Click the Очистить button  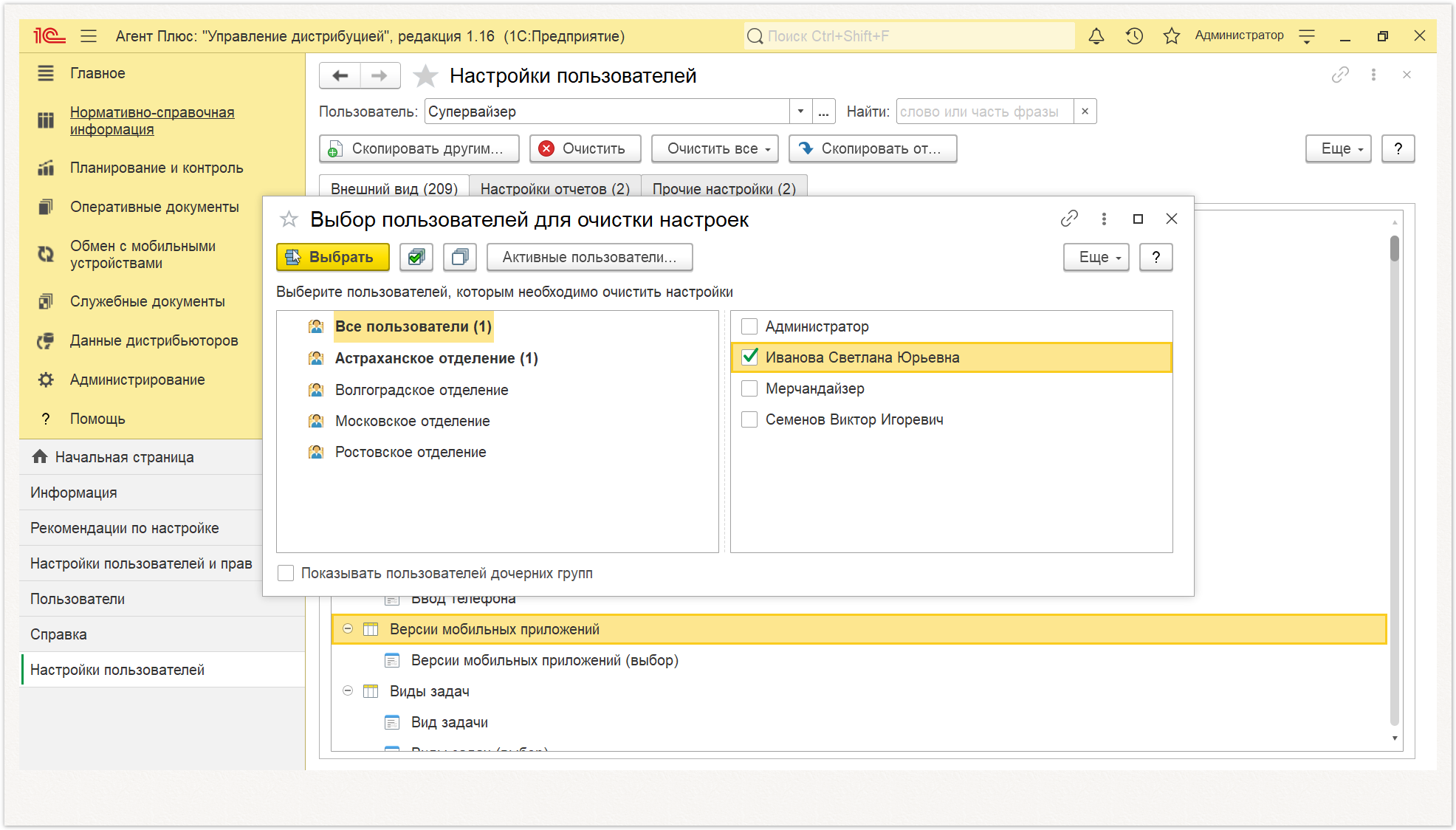pos(586,148)
